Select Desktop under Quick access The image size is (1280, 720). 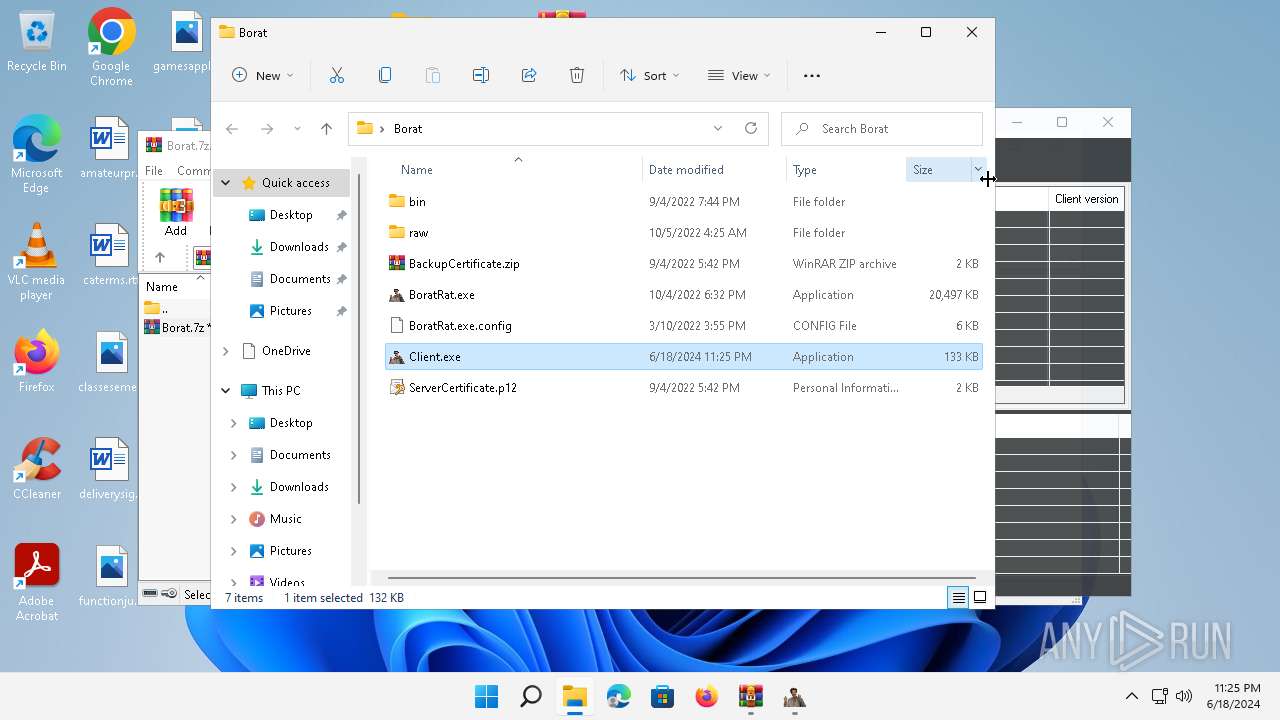click(291, 215)
